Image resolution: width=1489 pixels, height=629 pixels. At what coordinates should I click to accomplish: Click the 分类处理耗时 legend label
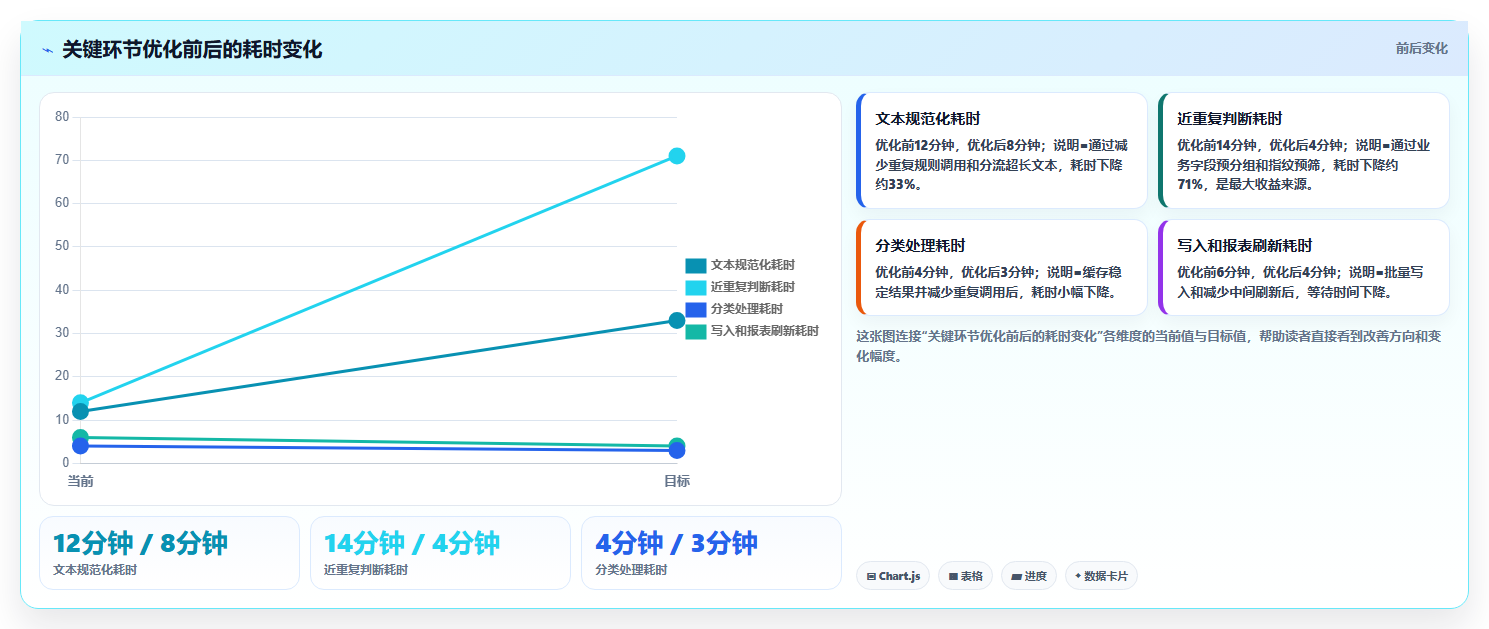point(747,309)
